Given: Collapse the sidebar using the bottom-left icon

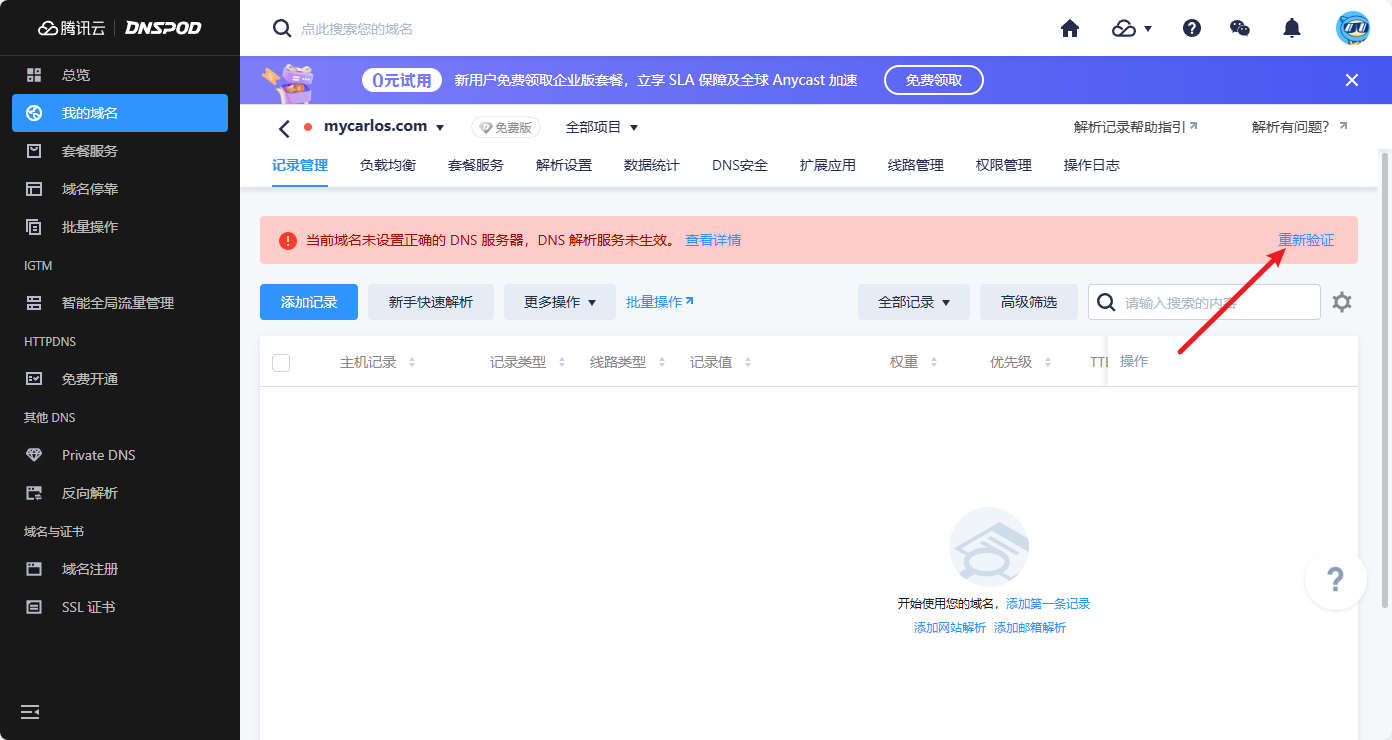Looking at the screenshot, I should point(31,711).
